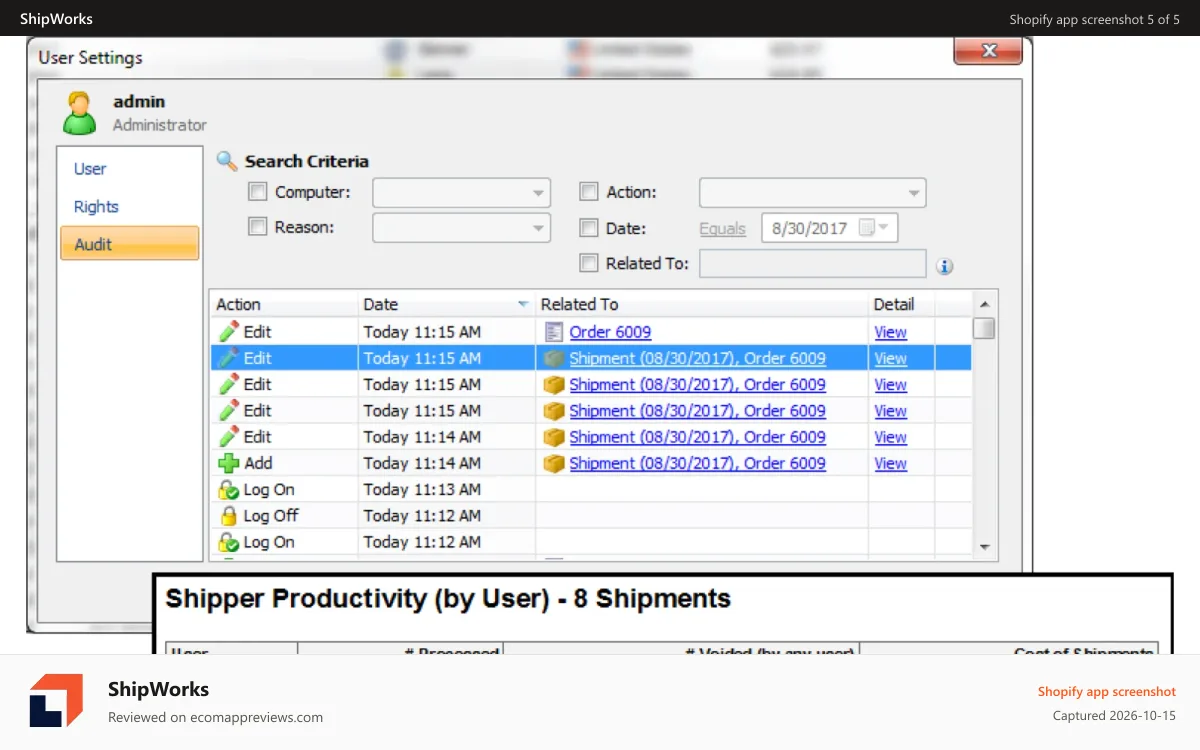Open the Shipment link in the highlighted row
The width and height of the screenshot is (1200, 750).
click(697, 358)
